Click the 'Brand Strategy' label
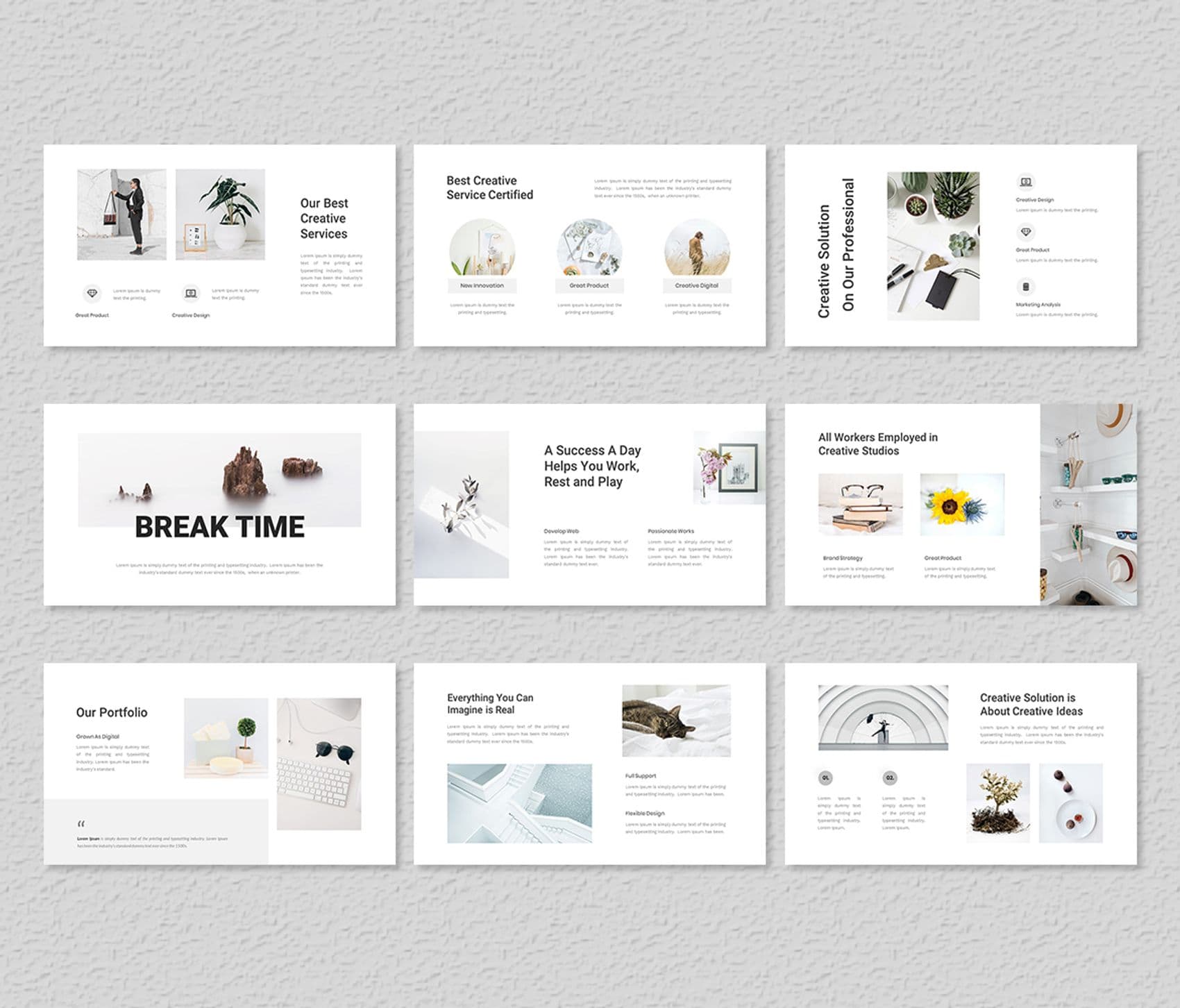This screenshot has width=1180, height=1008. (x=843, y=558)
